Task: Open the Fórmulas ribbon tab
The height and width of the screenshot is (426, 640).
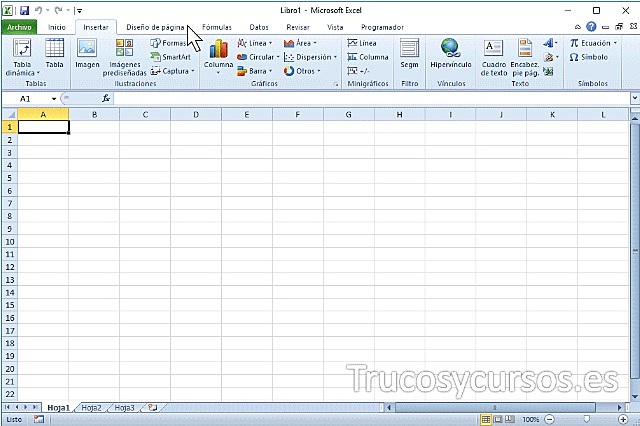Action: click(x=217, y=27)
